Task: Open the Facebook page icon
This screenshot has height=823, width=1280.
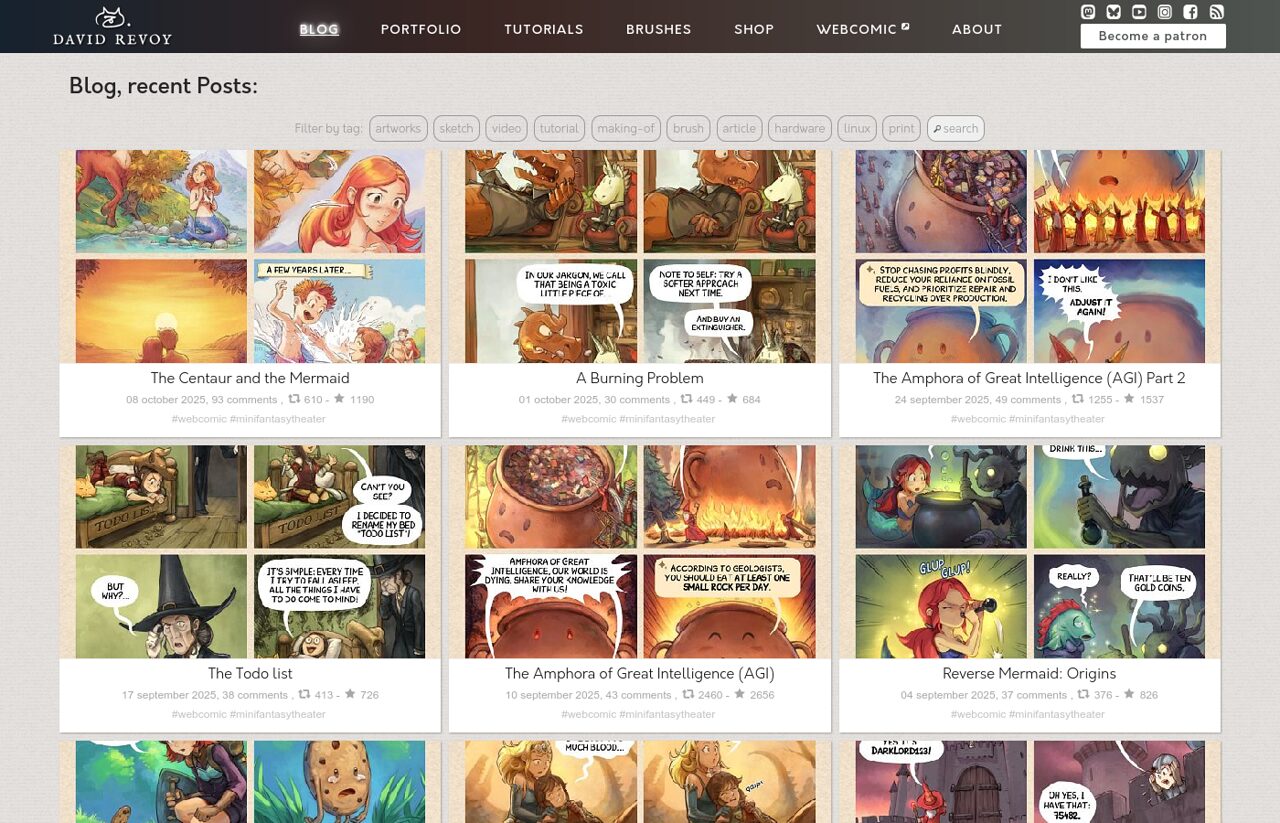Action: (x=1190, y=12)
